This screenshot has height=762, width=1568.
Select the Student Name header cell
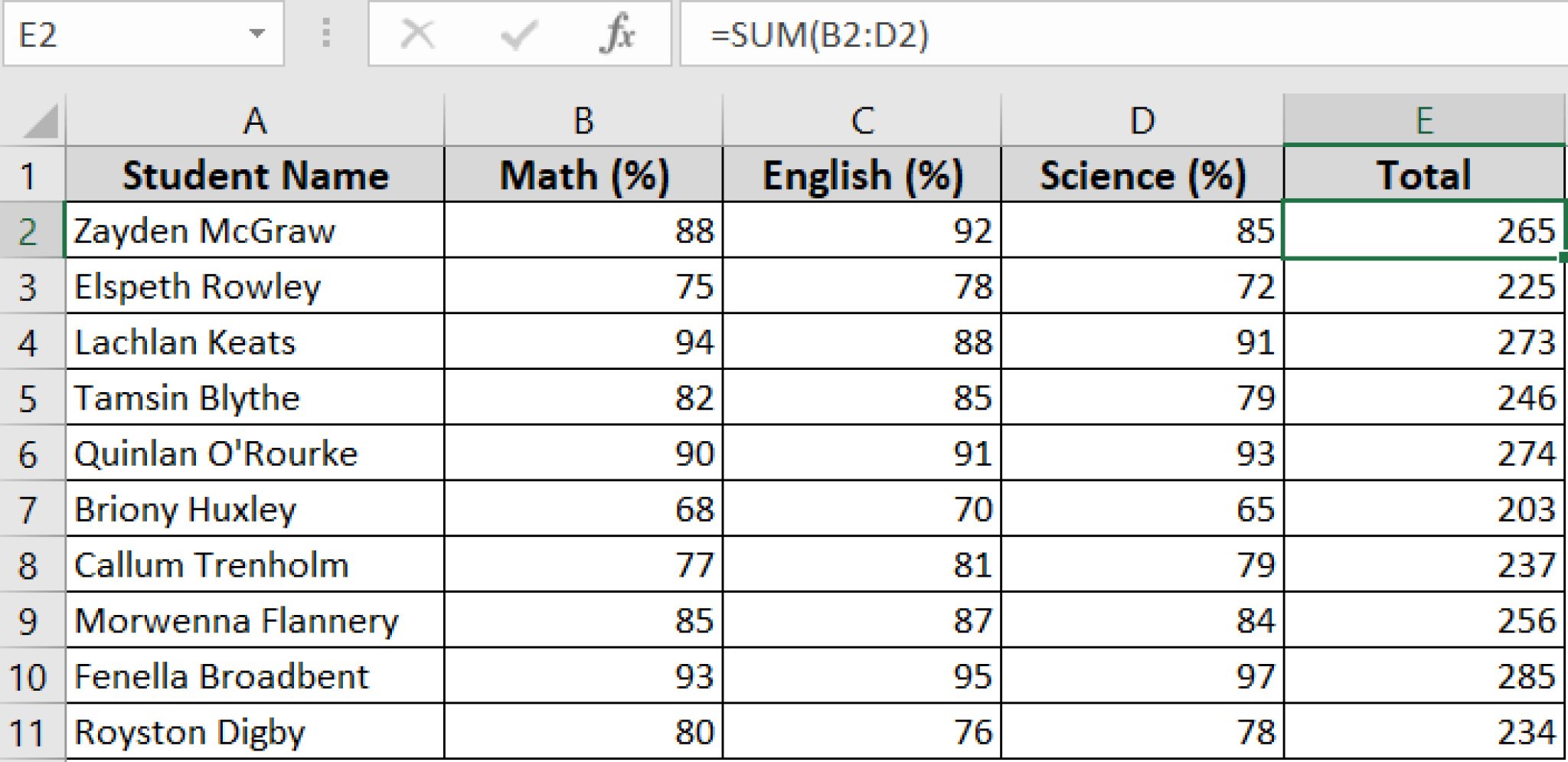click(x=255, y=175)
